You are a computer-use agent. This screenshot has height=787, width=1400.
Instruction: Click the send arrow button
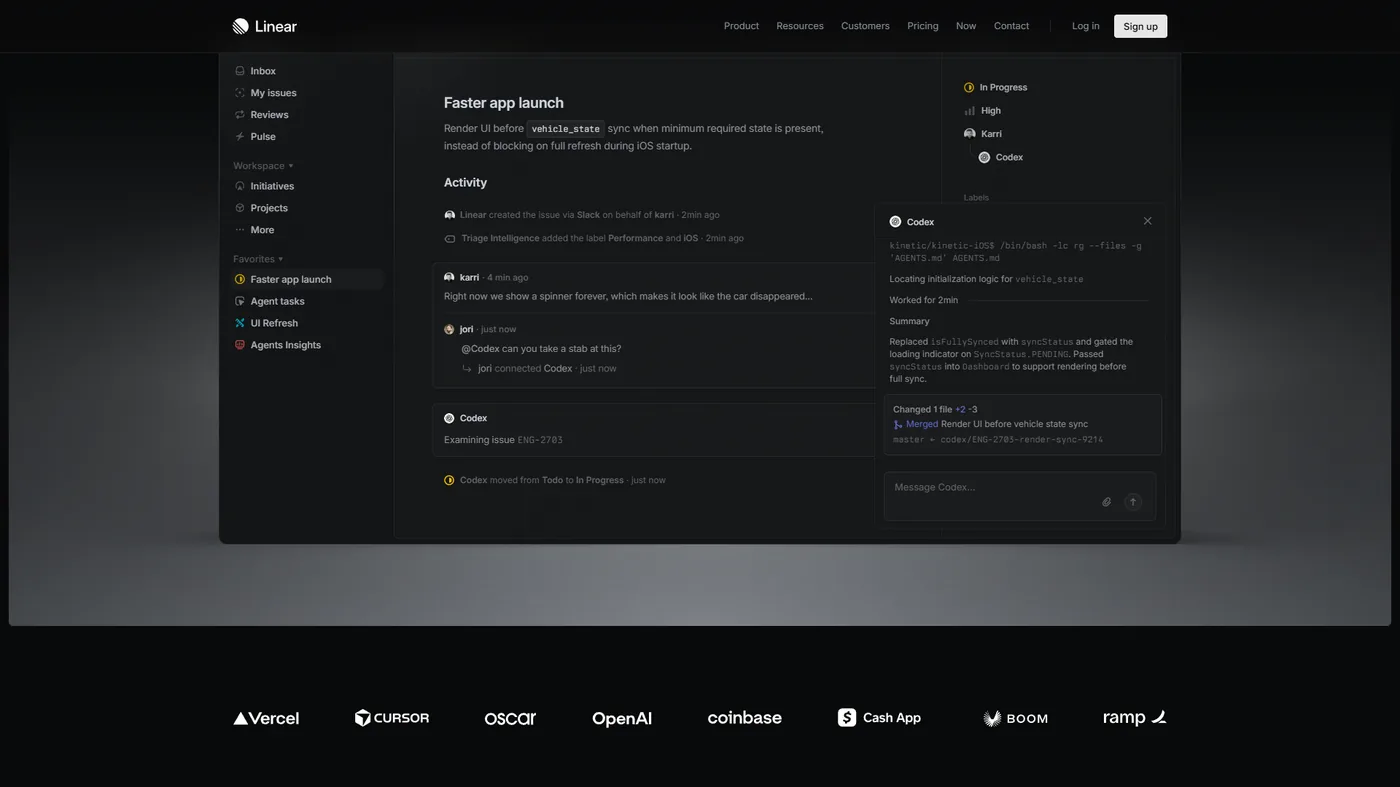coord(1132,502)
